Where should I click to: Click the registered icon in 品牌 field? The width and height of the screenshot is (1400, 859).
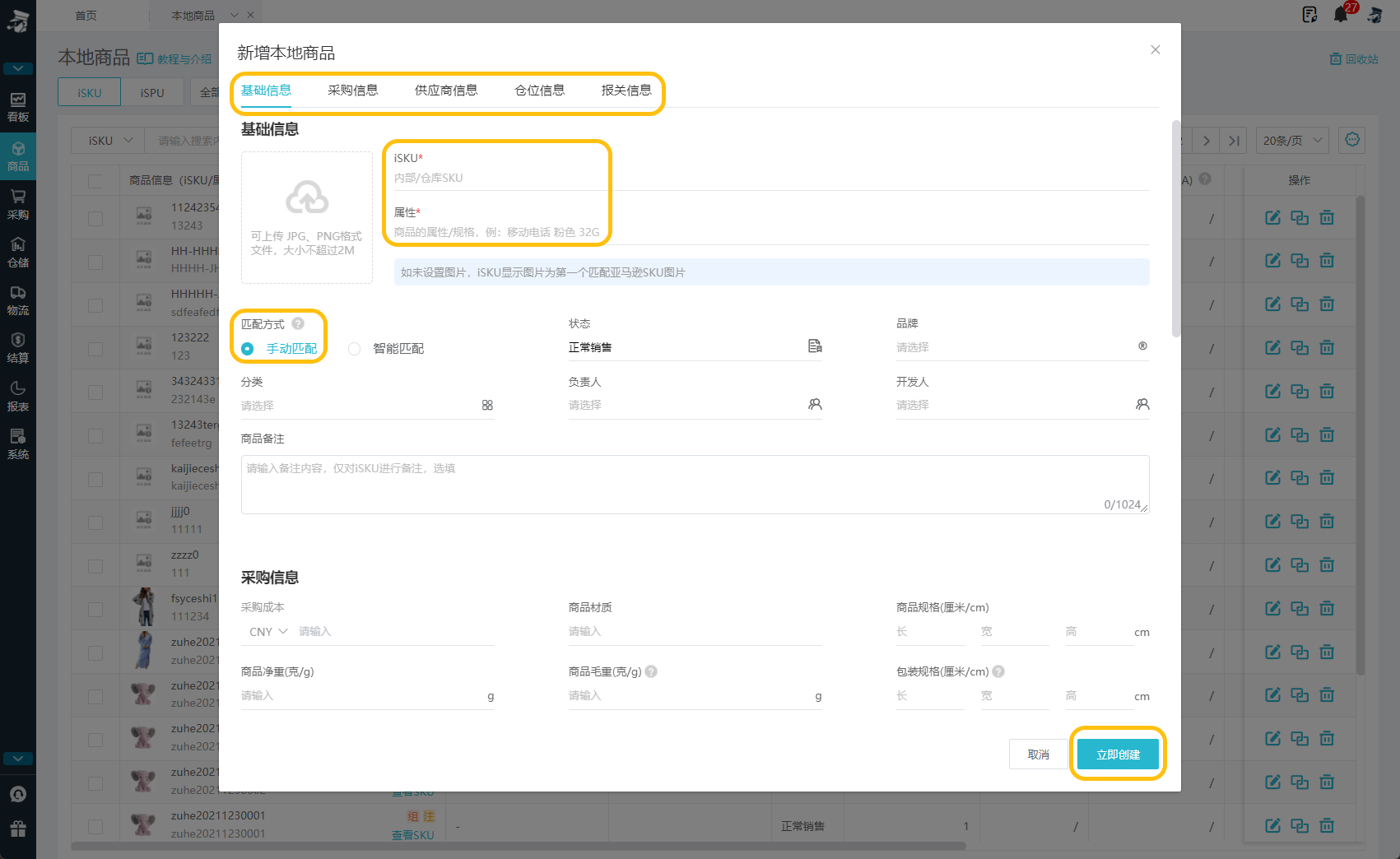click(1142, 346)
